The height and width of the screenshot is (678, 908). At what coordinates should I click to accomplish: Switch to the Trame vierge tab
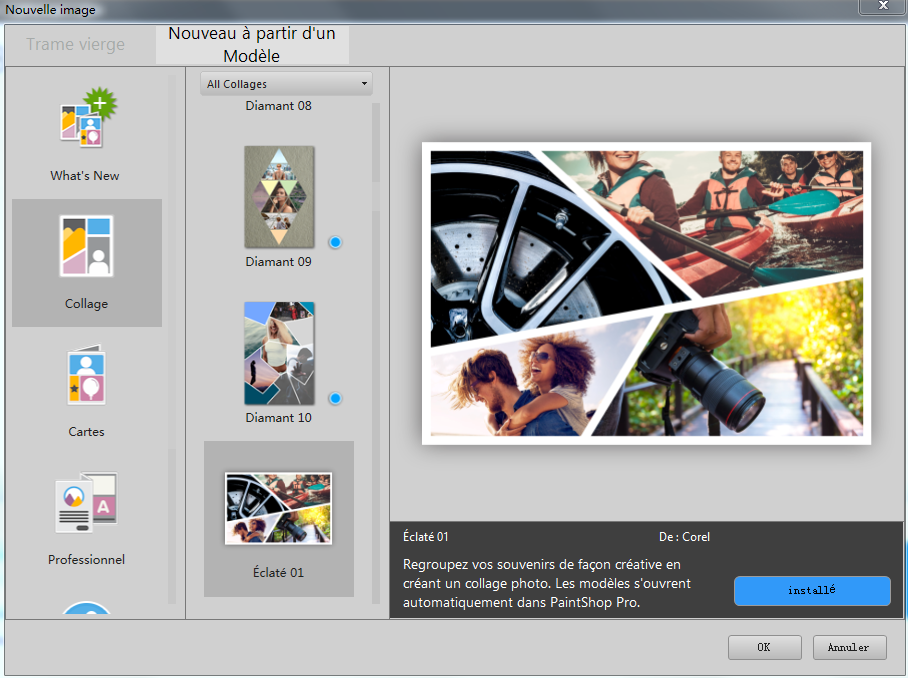click(75, 44)
